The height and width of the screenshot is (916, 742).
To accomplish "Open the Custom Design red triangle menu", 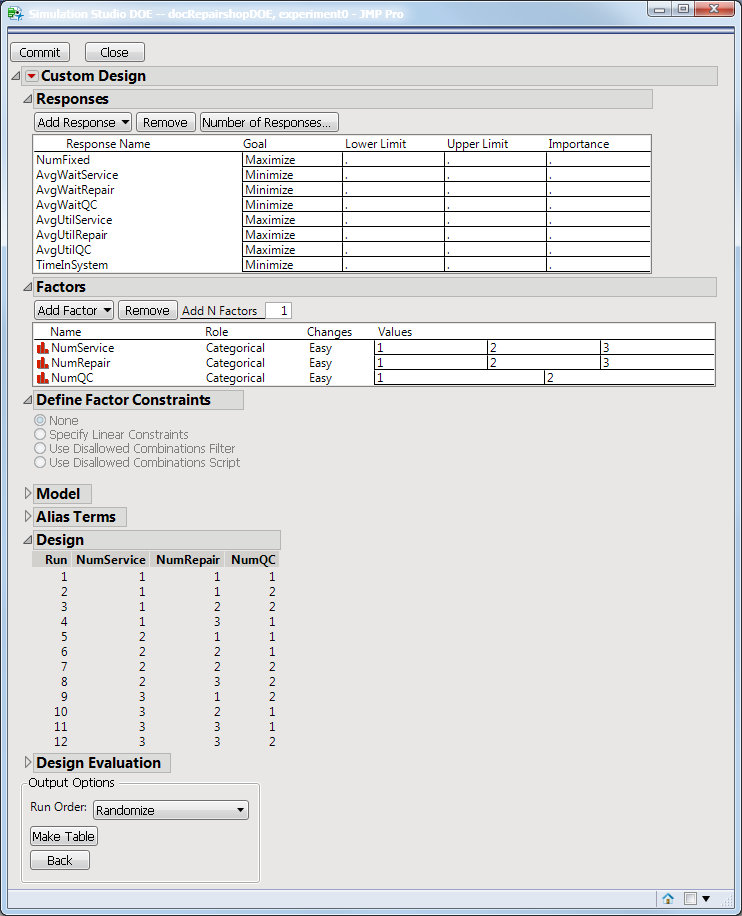I will (x=32, y=76).
